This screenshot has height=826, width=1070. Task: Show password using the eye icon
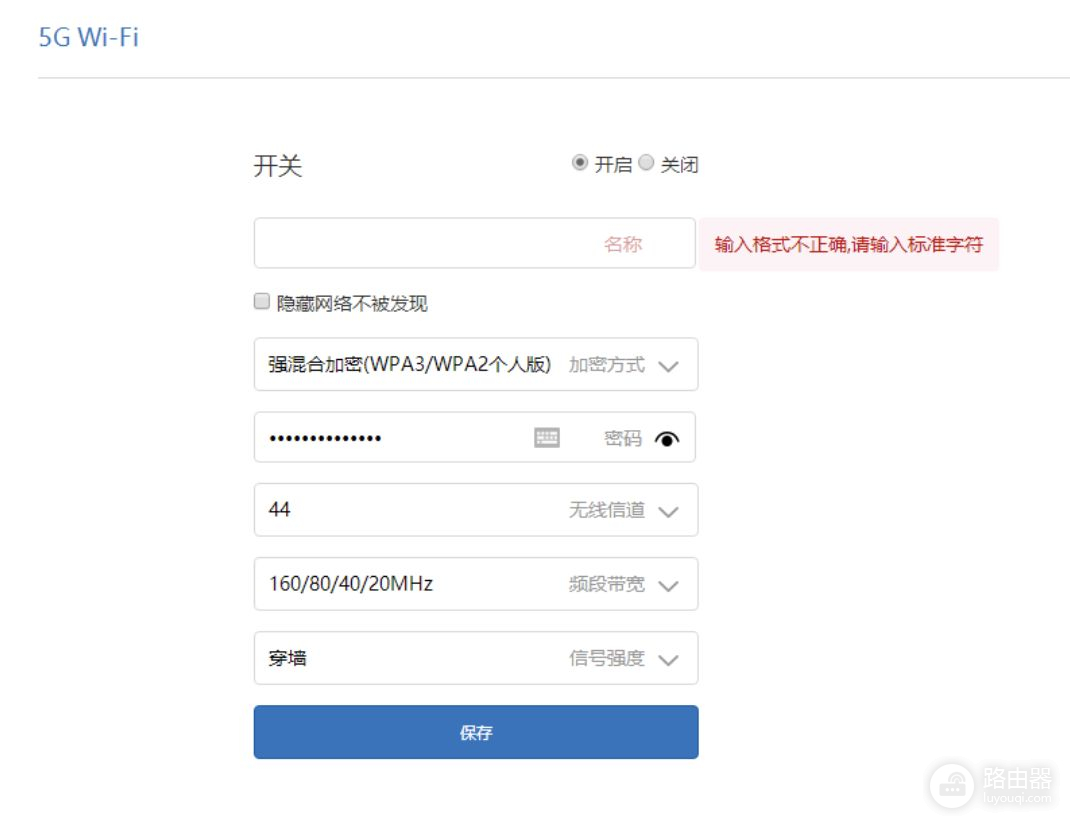click(x=667, y=438)
